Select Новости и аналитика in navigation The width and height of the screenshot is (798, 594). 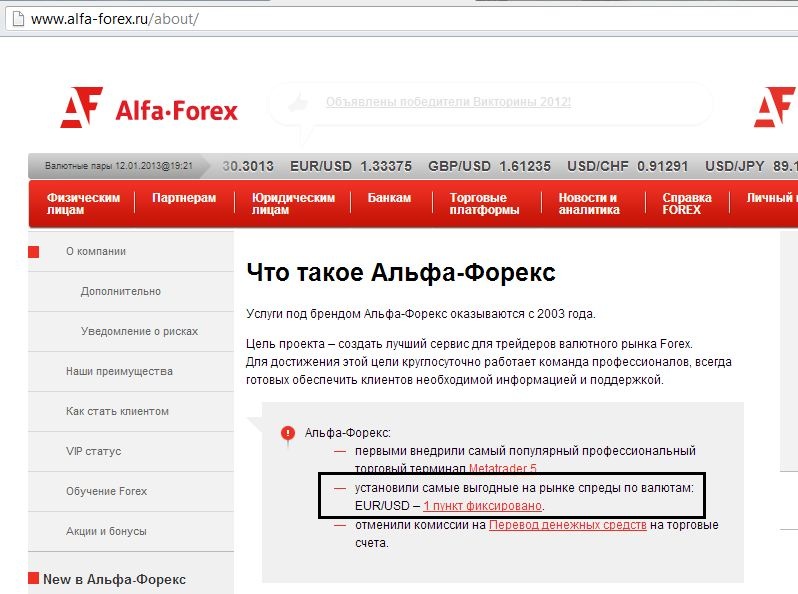588,204
